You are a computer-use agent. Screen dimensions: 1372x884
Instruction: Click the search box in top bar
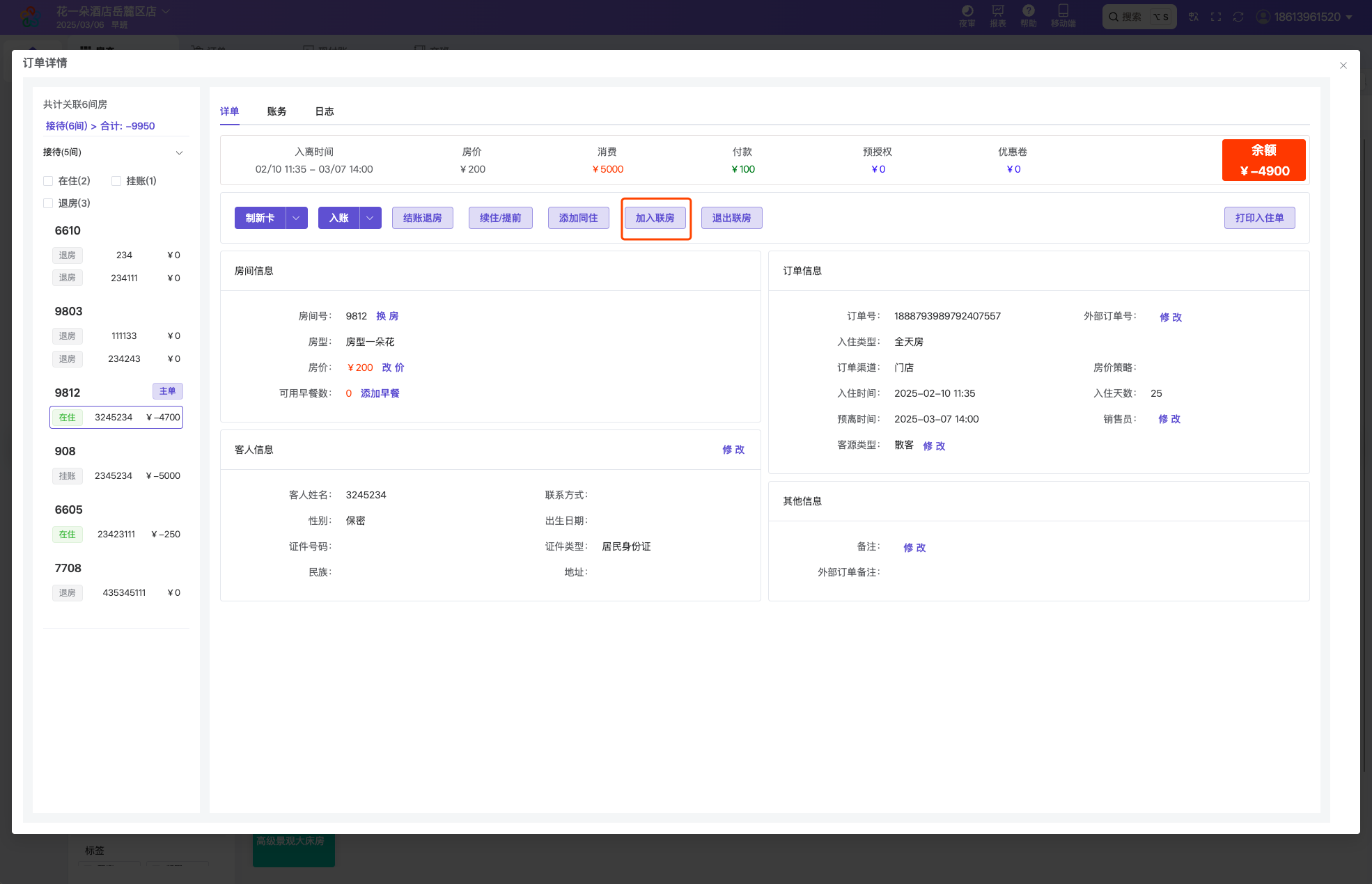tap(1139, 17)
